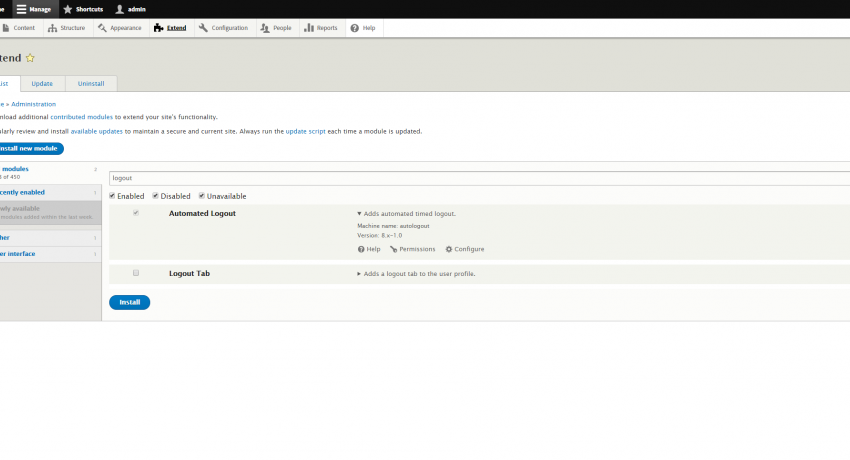This screenshot has width=850, height=460.
Task: Open the People menu item
Action: click(276, 28)
